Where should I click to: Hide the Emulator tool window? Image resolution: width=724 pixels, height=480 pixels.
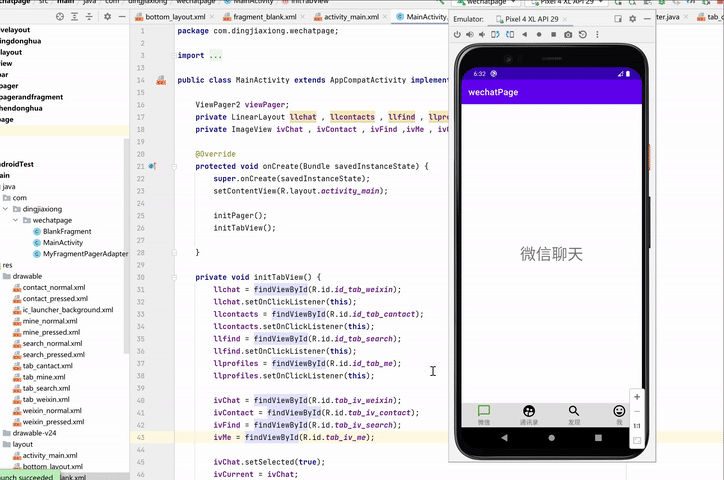(647, 18)
